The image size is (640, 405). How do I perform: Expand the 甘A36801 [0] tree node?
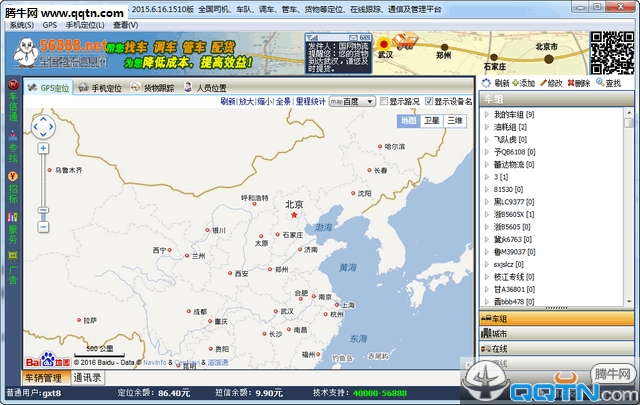(x=487, y=289)
